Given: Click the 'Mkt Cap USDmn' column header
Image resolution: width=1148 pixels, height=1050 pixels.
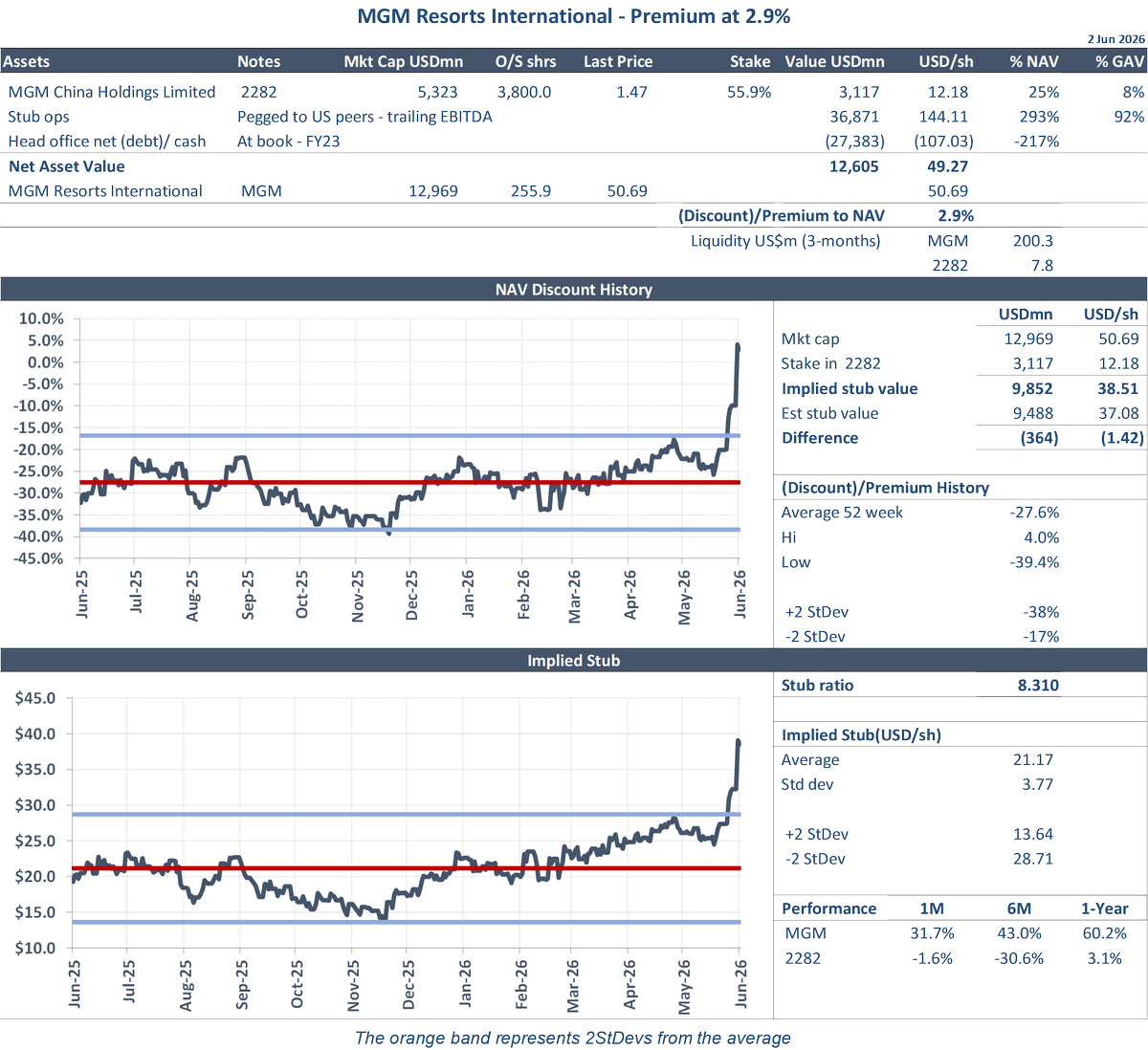Looking at the screenshot, I should click(404, 61).
